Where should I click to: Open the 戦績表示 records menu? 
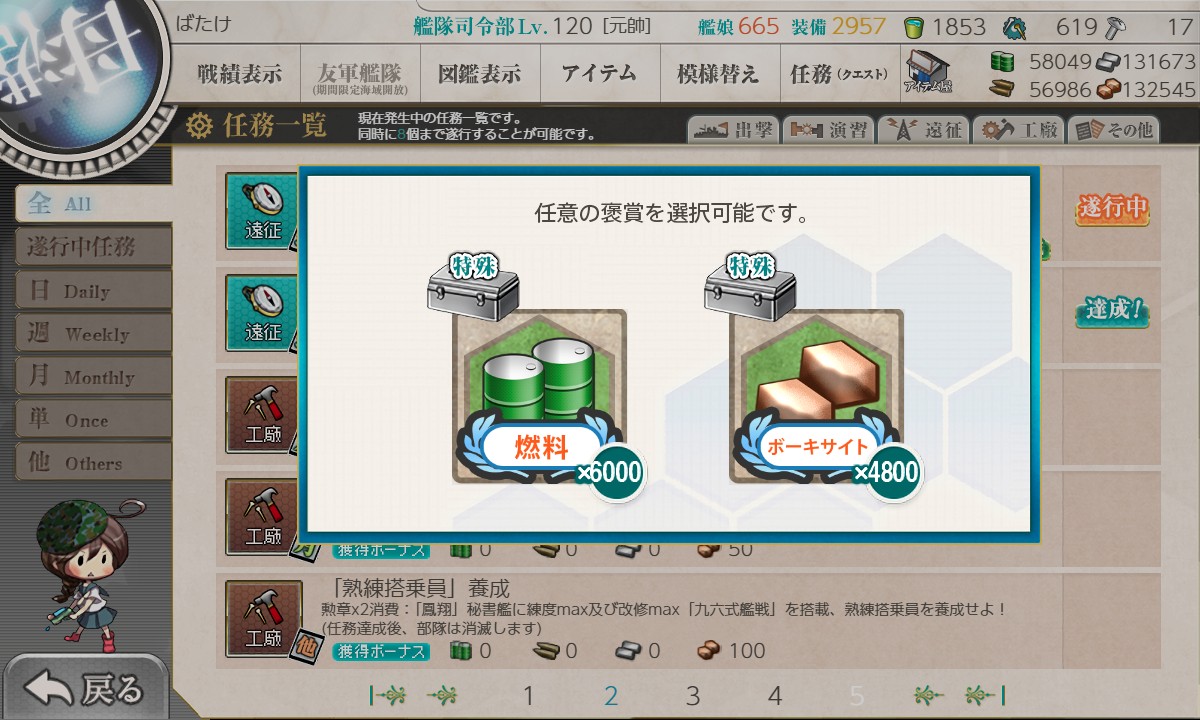coord(238,74)
